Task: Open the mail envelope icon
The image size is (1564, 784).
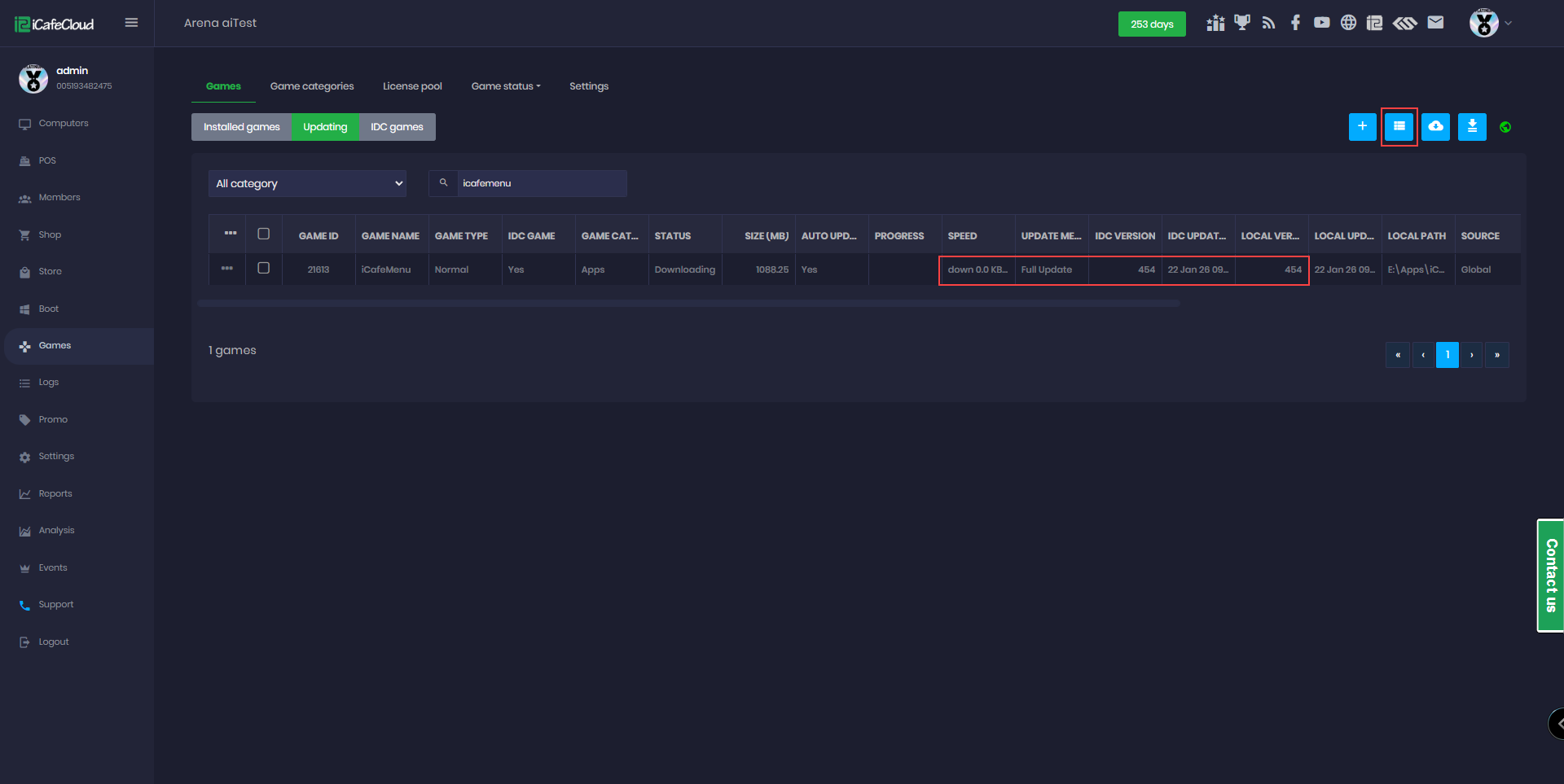Action: click(x=1435, y=23)
